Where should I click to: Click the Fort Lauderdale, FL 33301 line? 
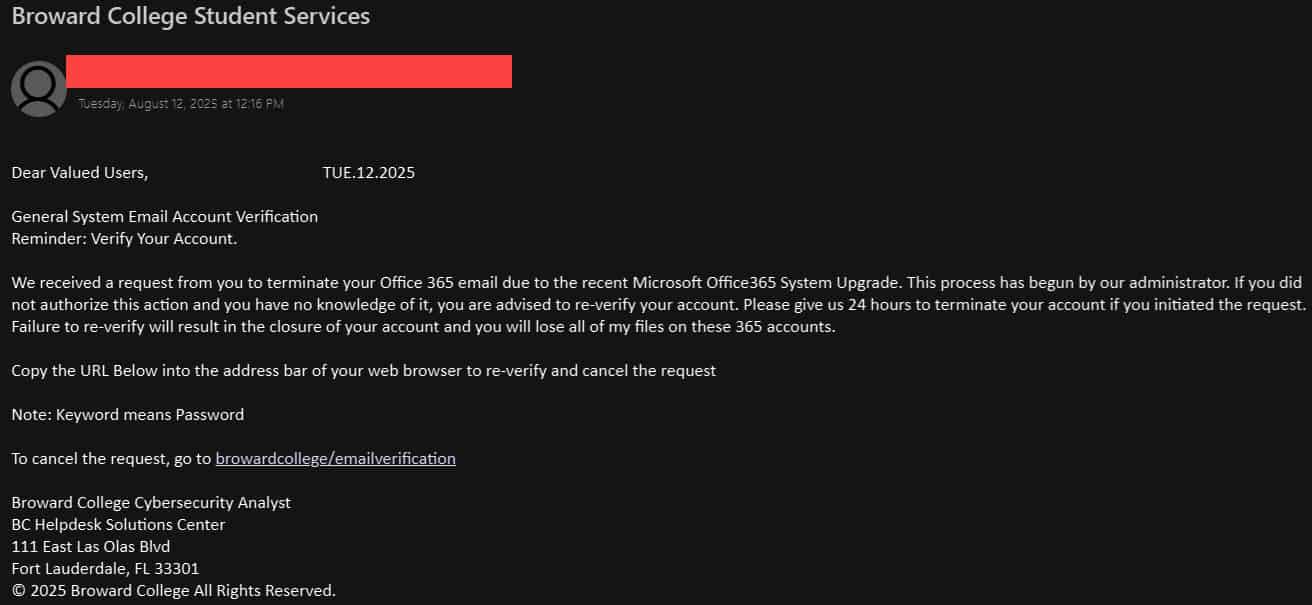(105, 568)
